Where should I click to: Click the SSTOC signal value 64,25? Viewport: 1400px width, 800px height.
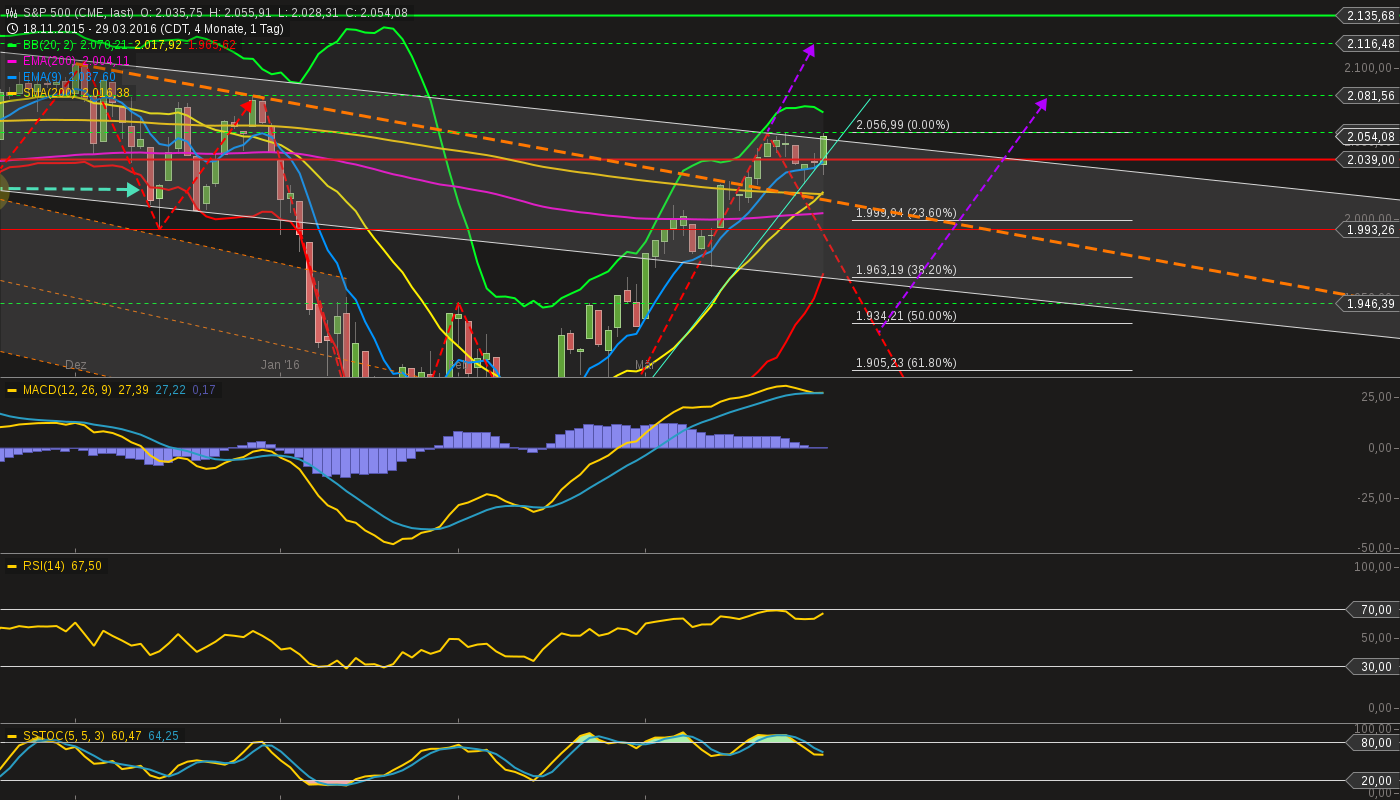(x=164, y=736)
